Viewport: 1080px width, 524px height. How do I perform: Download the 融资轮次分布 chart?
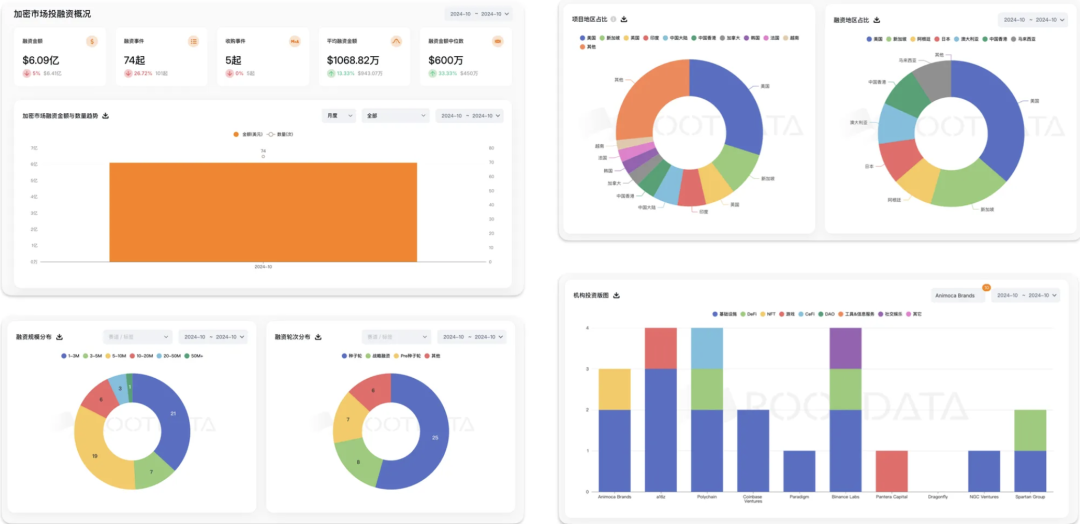[x=318, y=337]
